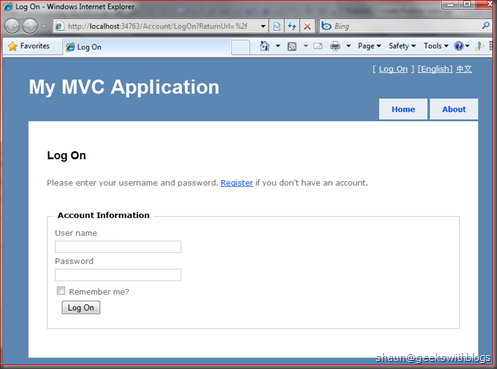This screenshot has width=497, height=369.
Task: Expand the Help dropdown arrow
Action: point(467,46)
